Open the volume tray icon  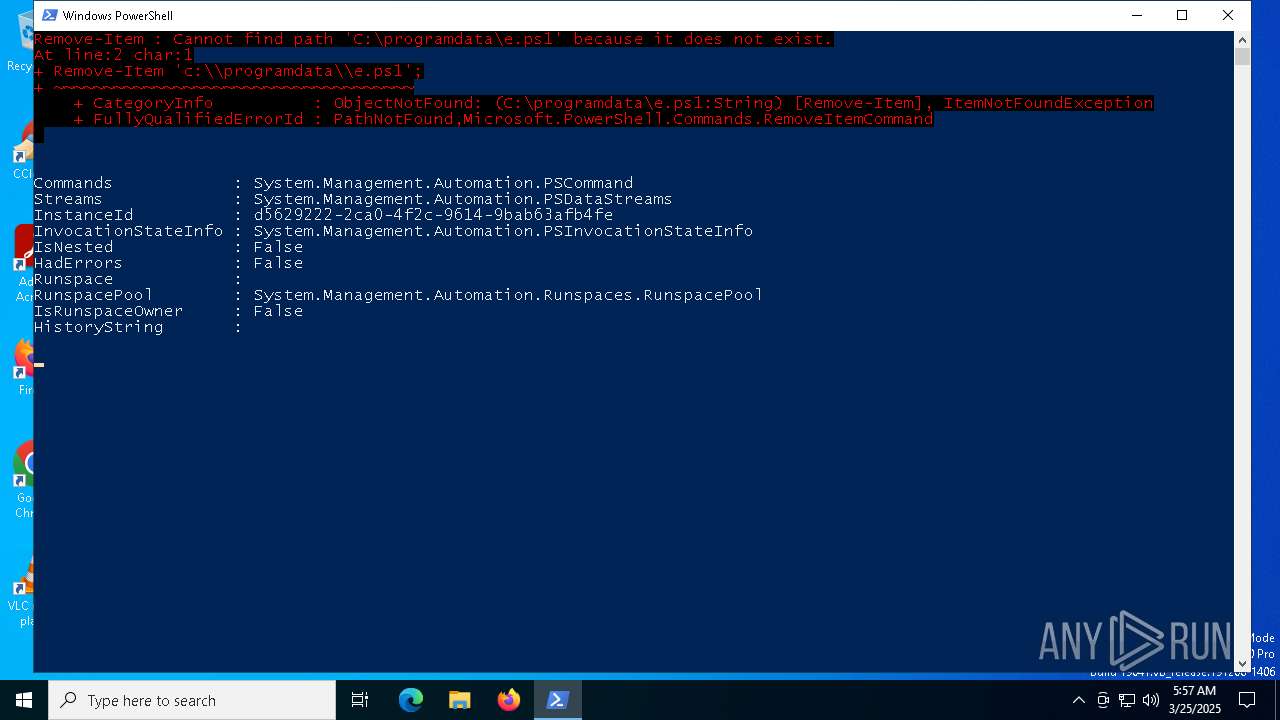coord(1151,700)
